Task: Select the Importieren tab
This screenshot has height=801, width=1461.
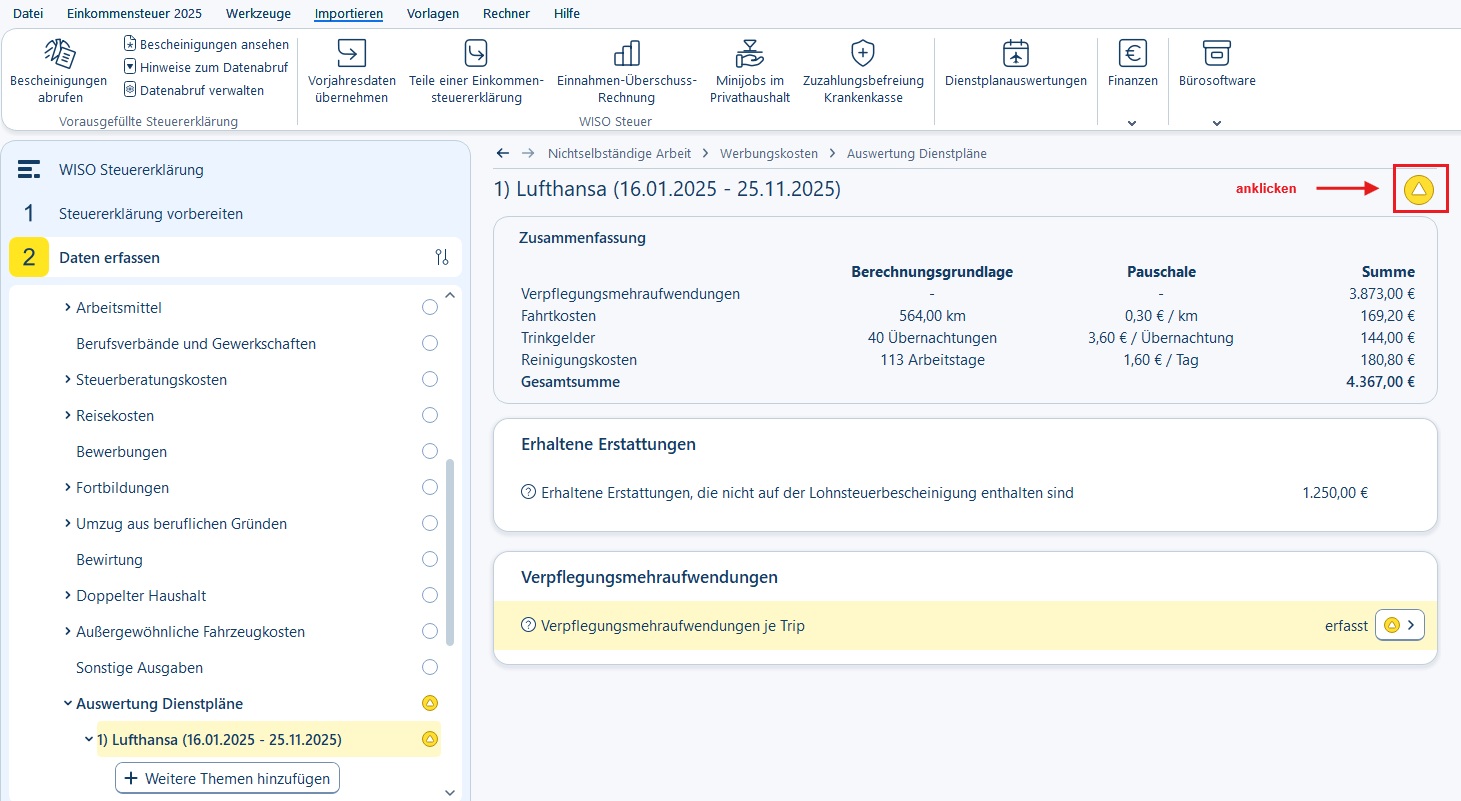Action: tap(348, 14)
